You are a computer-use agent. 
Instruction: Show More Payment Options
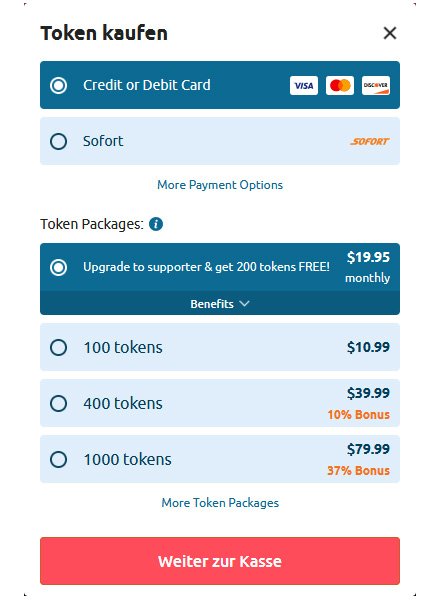pos(220,185)
